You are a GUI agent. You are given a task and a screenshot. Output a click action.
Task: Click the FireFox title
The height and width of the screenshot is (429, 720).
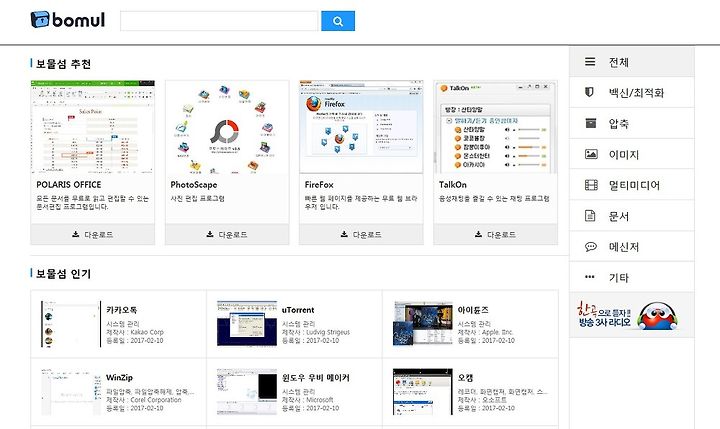coord(319,185)
